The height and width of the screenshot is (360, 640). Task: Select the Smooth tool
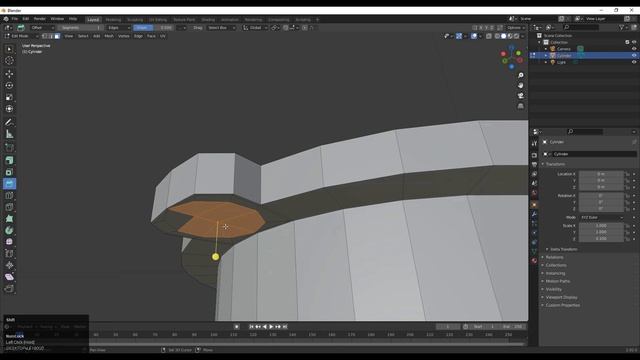click(x=9, y=242)
